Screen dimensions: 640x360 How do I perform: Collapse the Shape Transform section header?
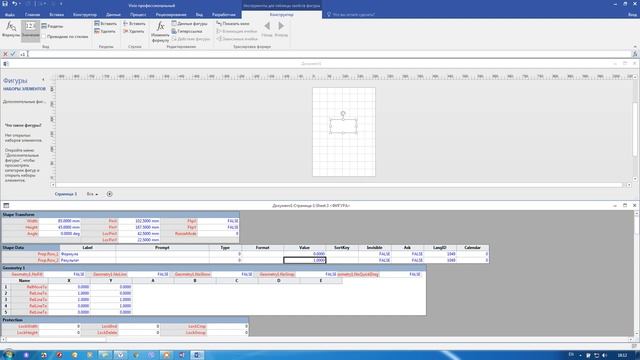(120, 214)
